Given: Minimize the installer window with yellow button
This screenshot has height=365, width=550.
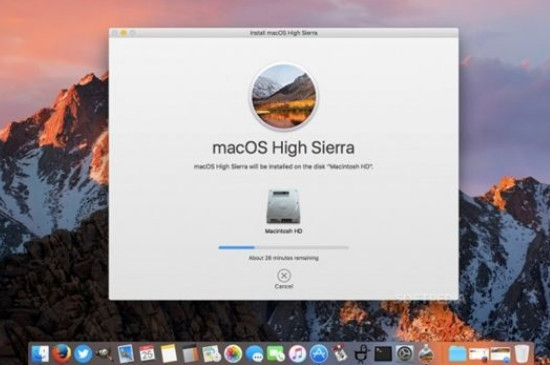Looking at the screenshot, I should pos(123,33).
